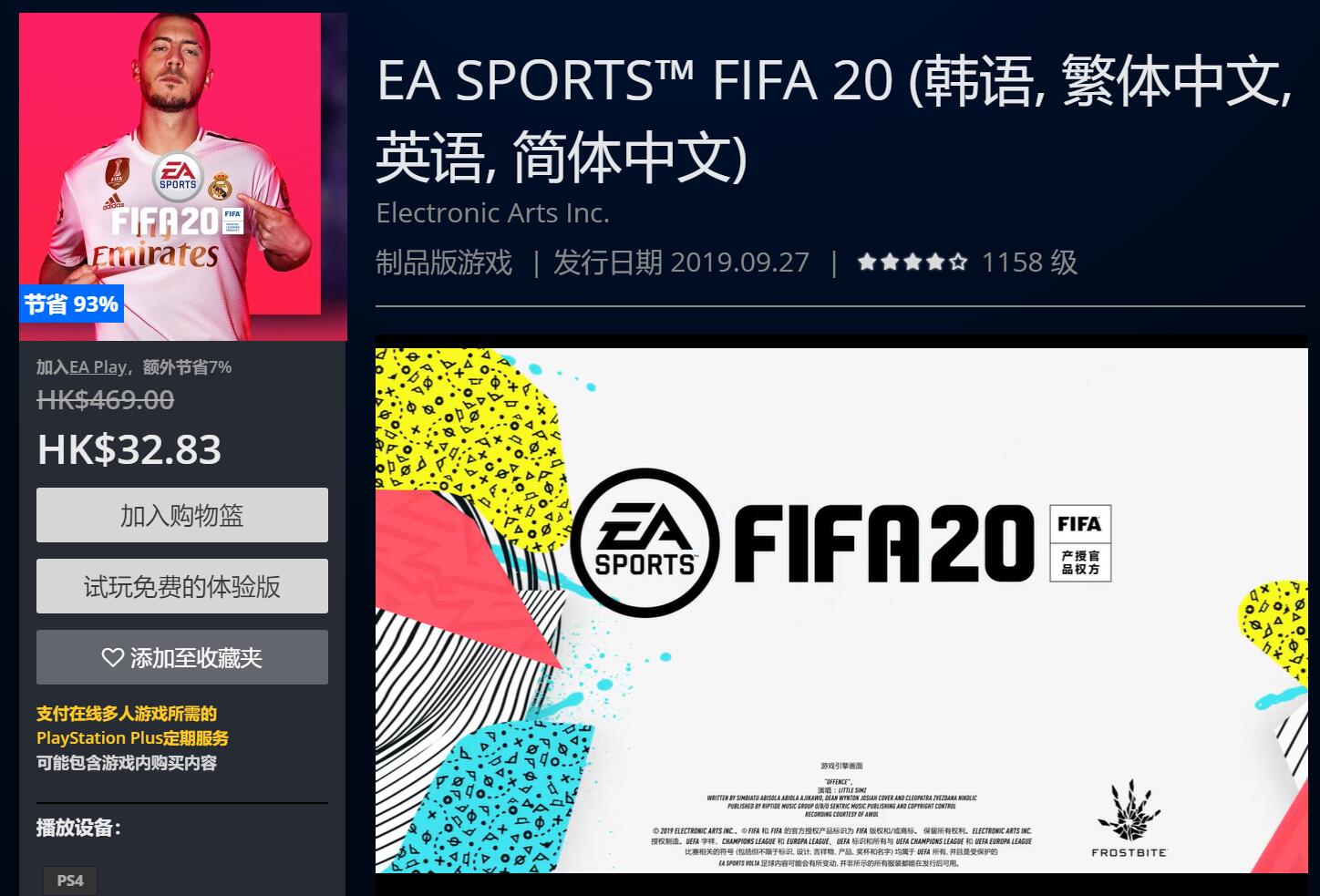Open Electronic Arts Inc. publisher link
1320x896 pixels.
(492, 212)
